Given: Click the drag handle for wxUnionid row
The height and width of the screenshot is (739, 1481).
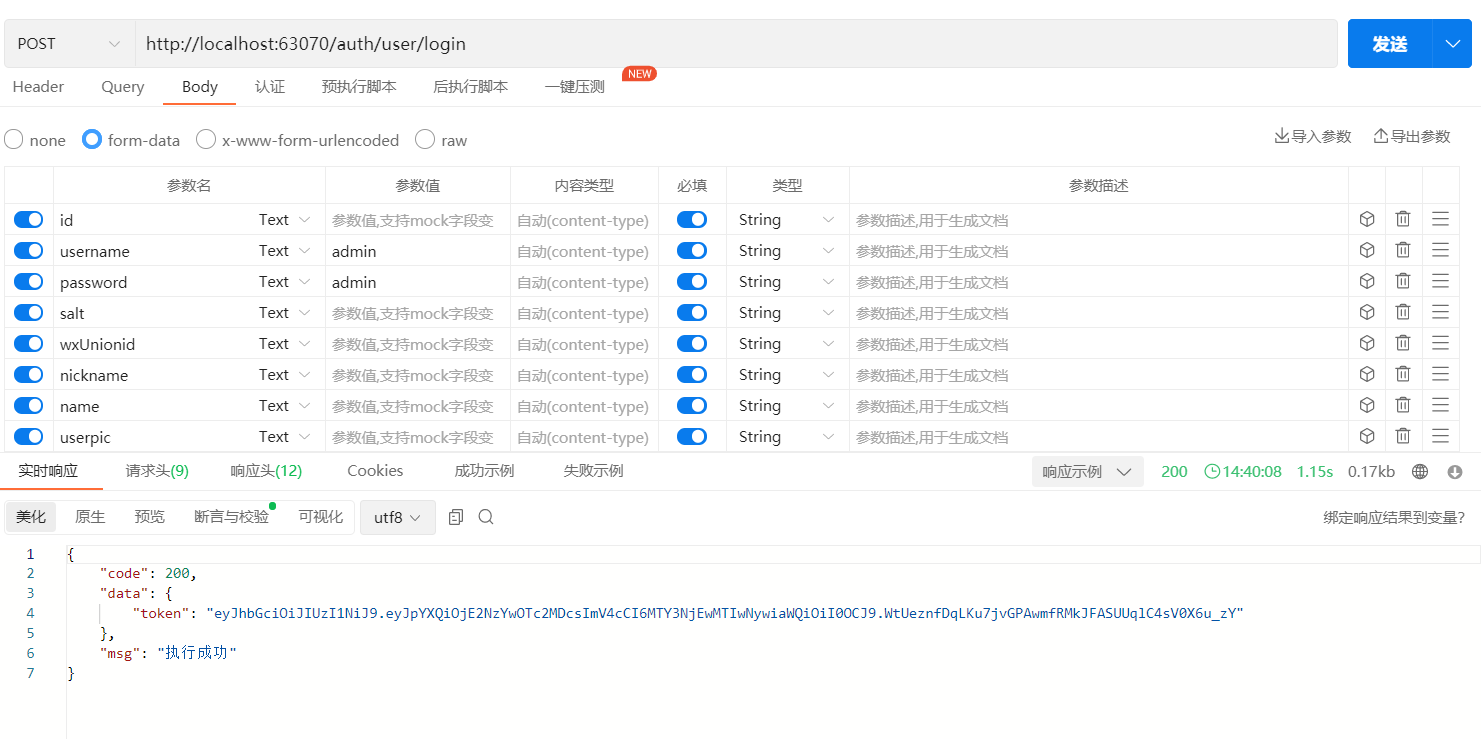Looking at the screenshot, I should [1440, 344].
